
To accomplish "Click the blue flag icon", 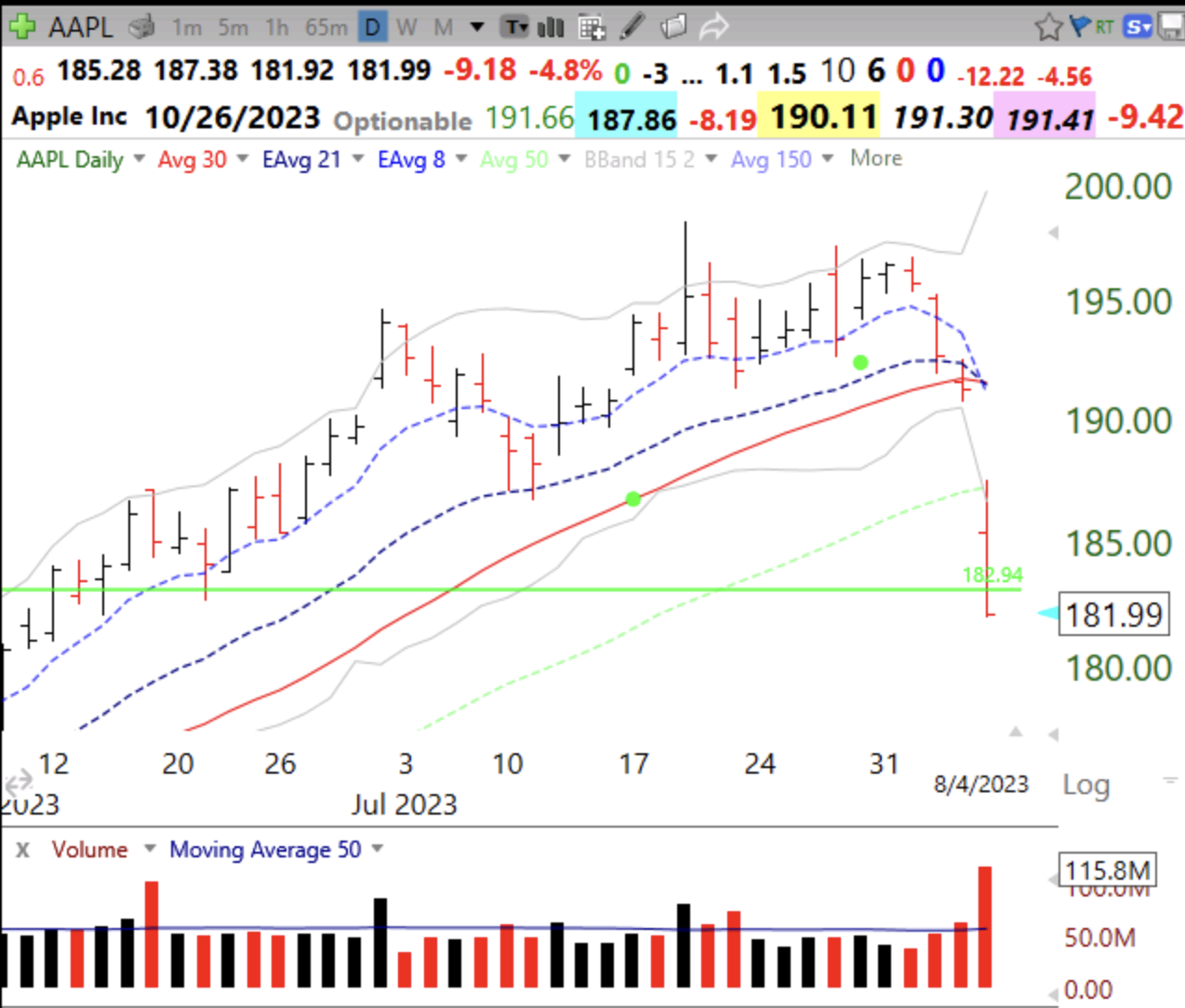I will pyautogui.click(x=1080, y=26).
